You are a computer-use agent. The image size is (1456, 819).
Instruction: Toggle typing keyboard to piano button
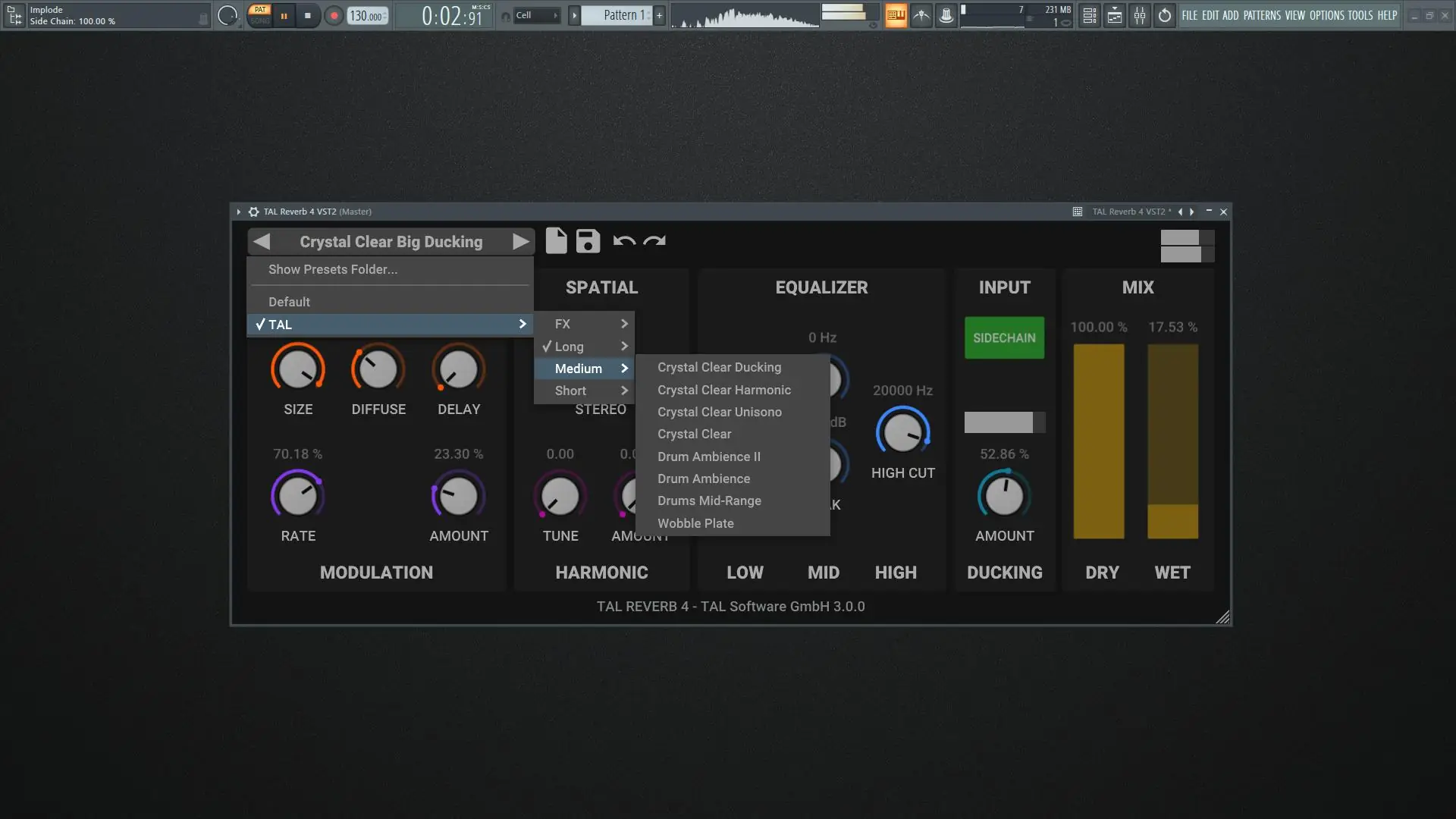pos(896,15)
